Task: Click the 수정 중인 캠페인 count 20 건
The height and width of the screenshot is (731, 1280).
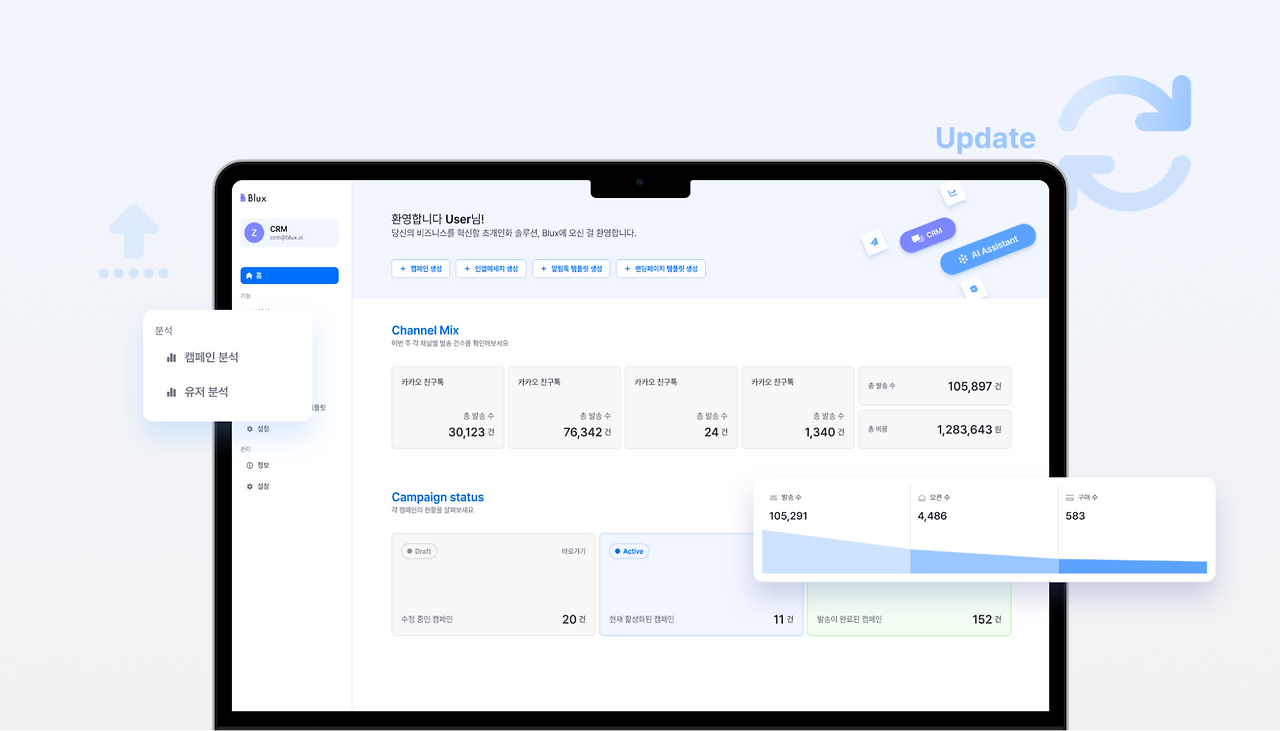Action: tap(572, 619)
